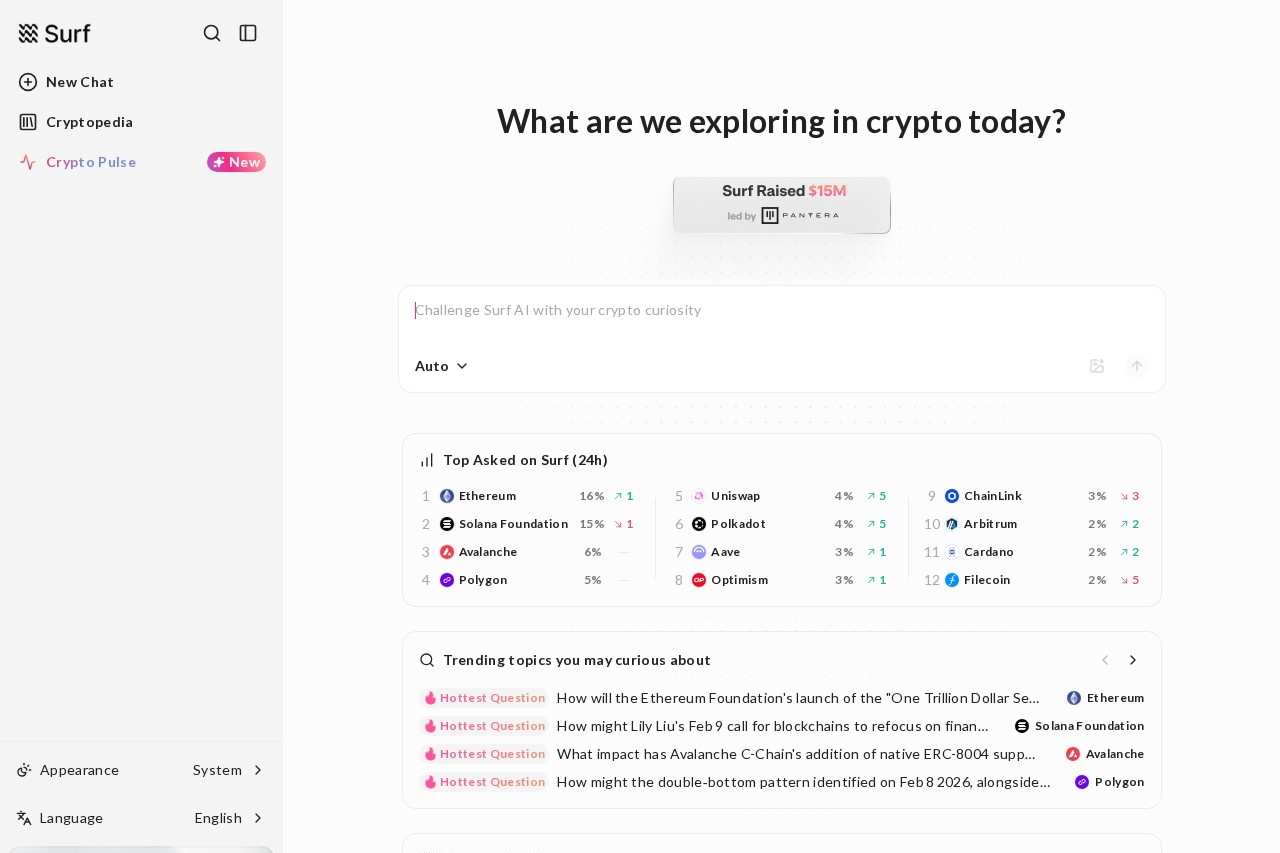The width and height of the screenshot is (1280, 853).
Task: Click the image upload icon in prompt box
Action: point(1097,366)
